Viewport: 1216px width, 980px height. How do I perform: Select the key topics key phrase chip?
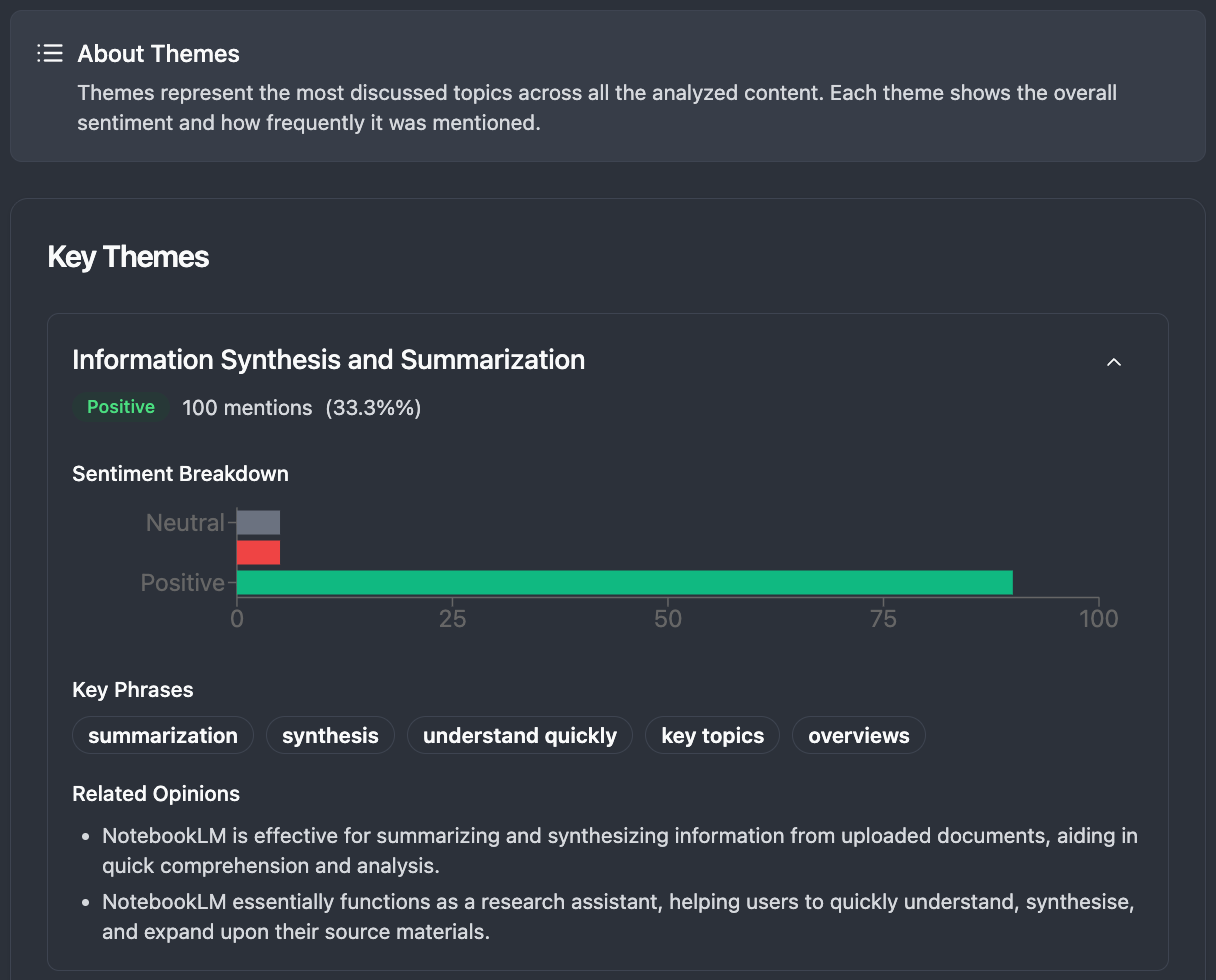(x=712, y=735)
